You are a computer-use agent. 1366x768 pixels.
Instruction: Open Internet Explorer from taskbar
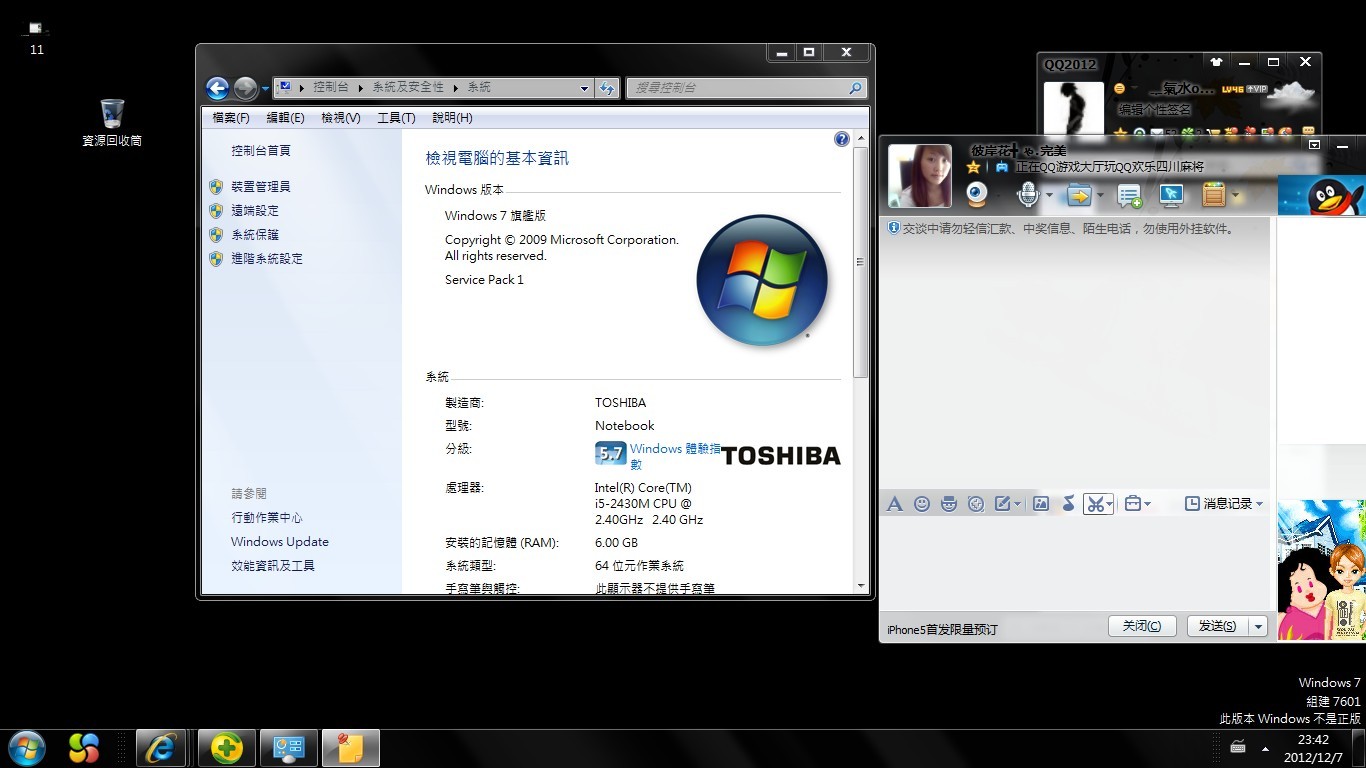[161, 748]
